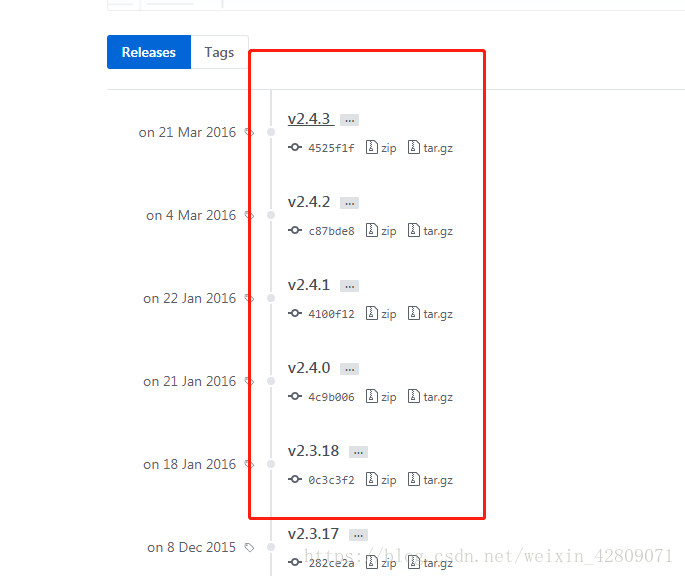This screenshot has width=685, height=576.
Task: Download the zip text link for v2.4.0
Action: pos(389,397)
